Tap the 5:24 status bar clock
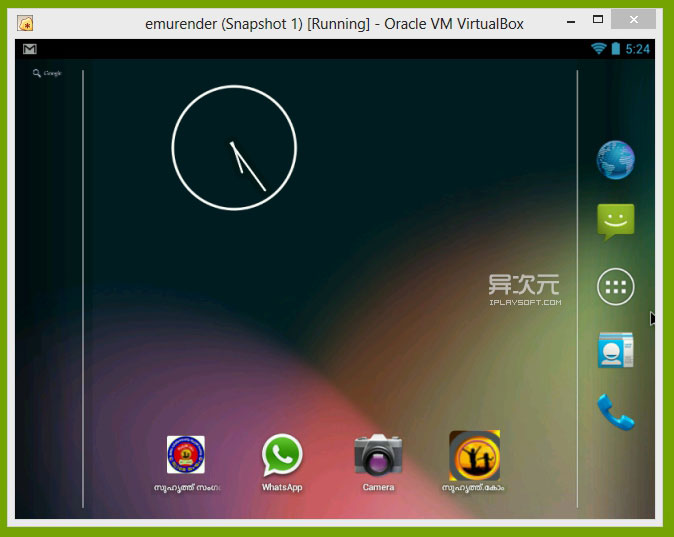Screen dimensions: 674x537 pyautogui.click(x=637, y=49)
